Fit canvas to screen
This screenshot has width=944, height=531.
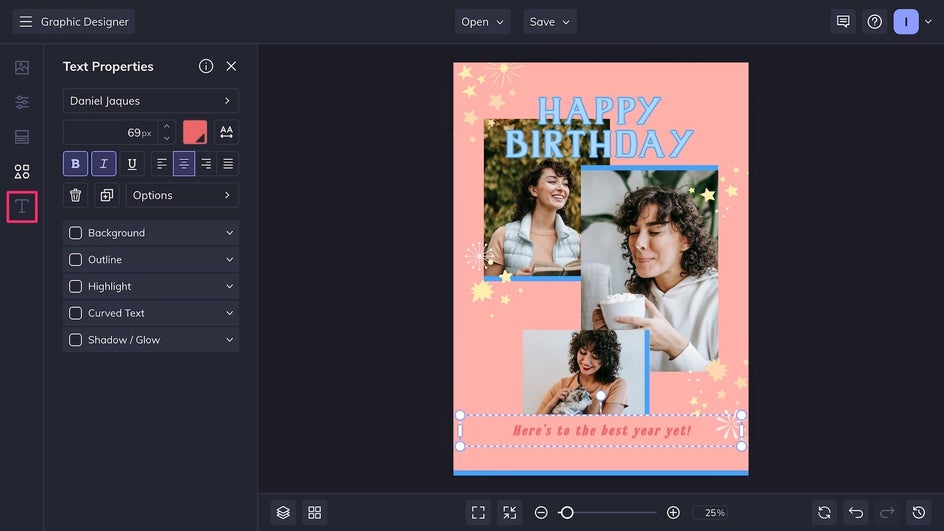point(478,512)
